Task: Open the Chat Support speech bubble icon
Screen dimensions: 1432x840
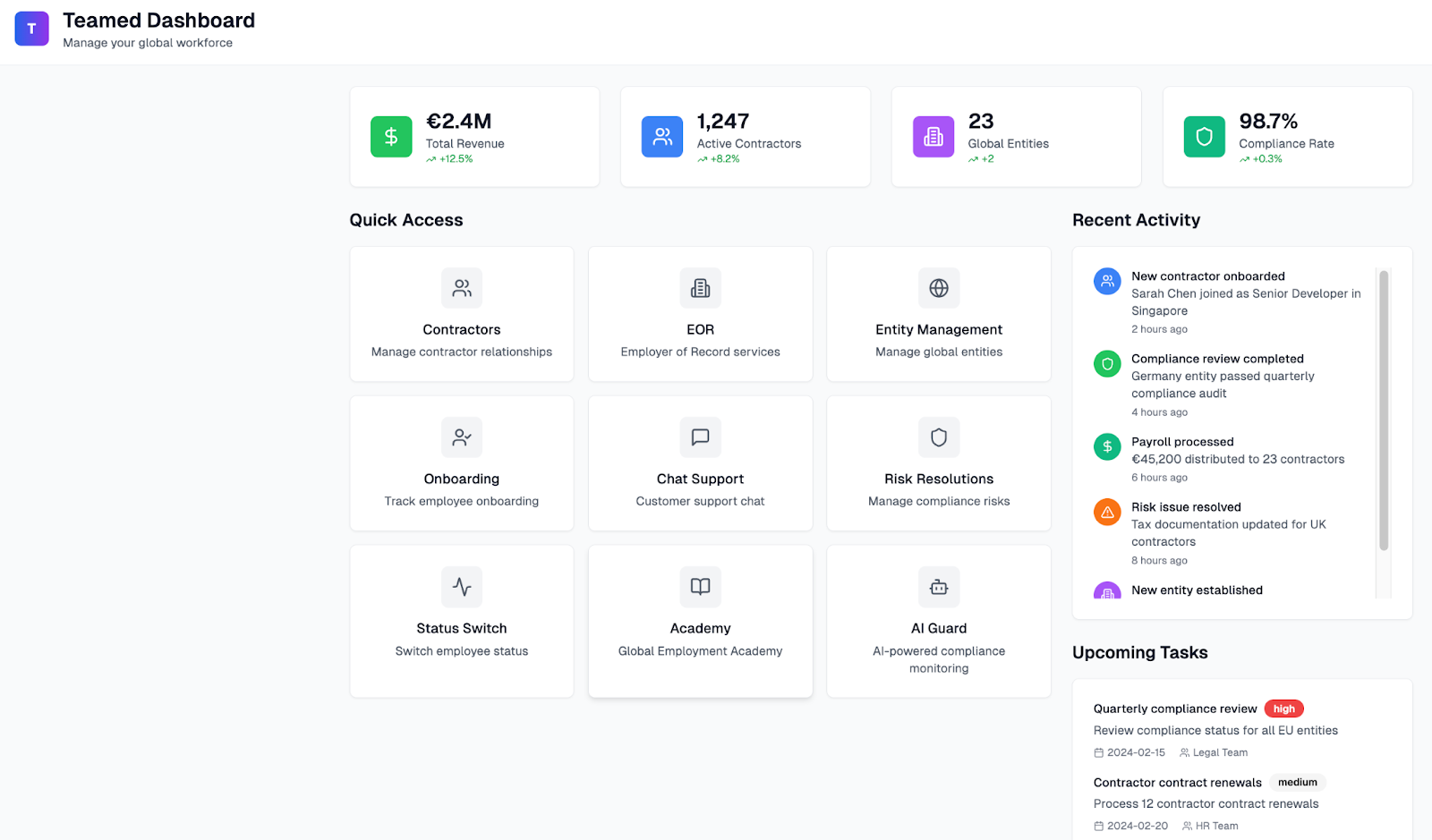Action: 700,437
